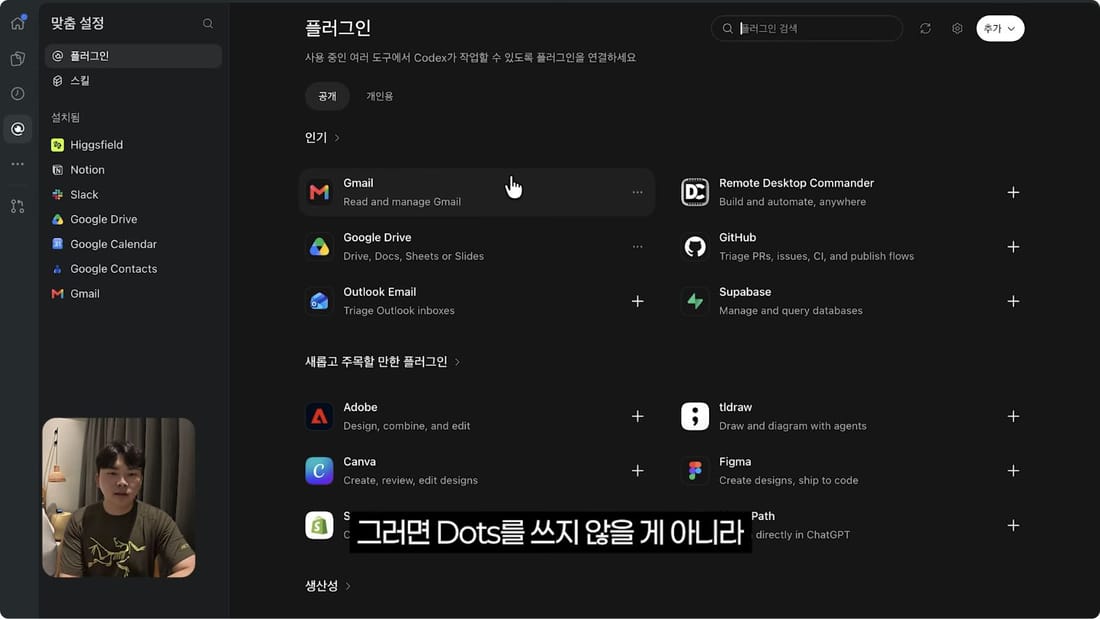Click the tldraw icon
This screenshot has height=619, width=1100.
point(695,416)
